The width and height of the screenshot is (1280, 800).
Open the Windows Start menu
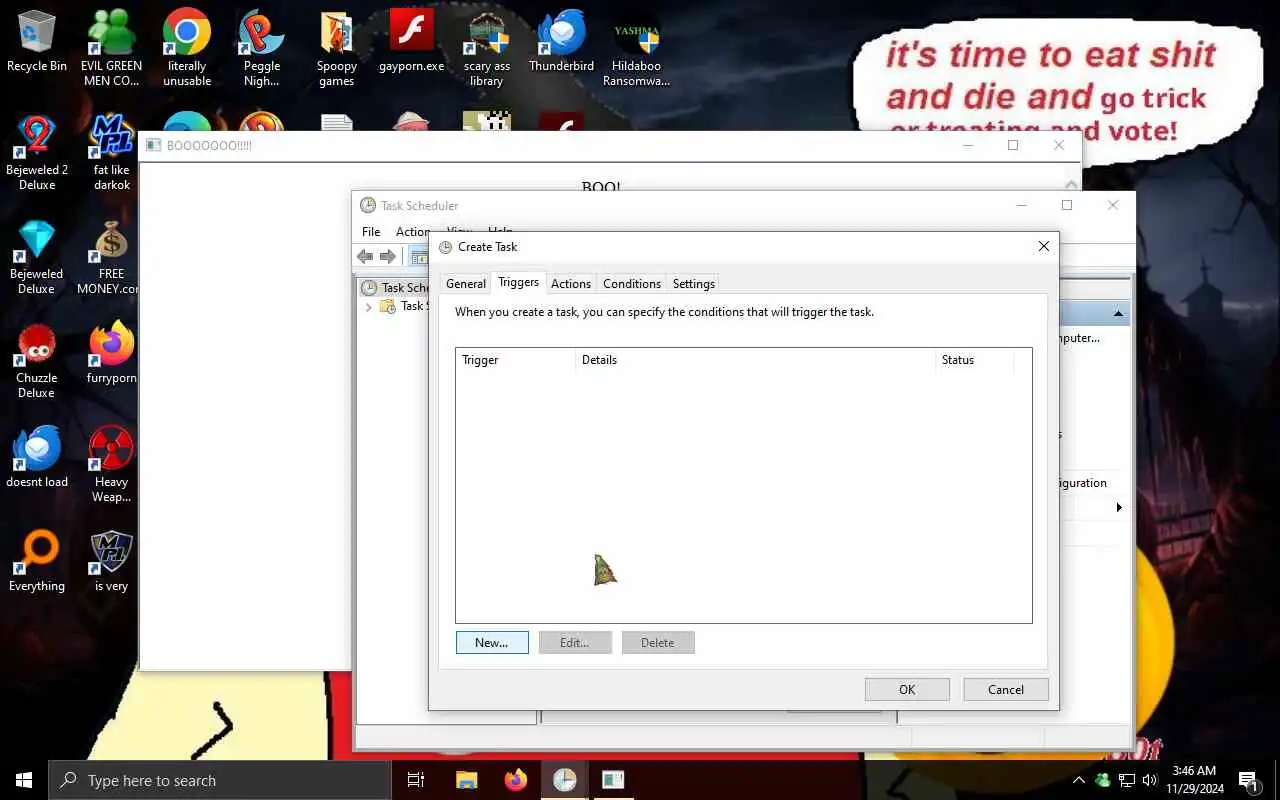pyautogui.click(x=24, y=780)
